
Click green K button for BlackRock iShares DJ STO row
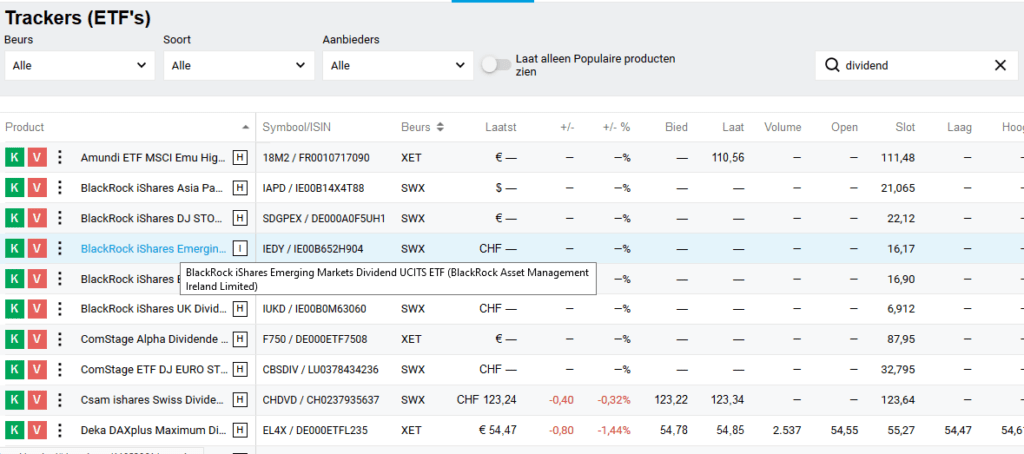pos(14,218)
